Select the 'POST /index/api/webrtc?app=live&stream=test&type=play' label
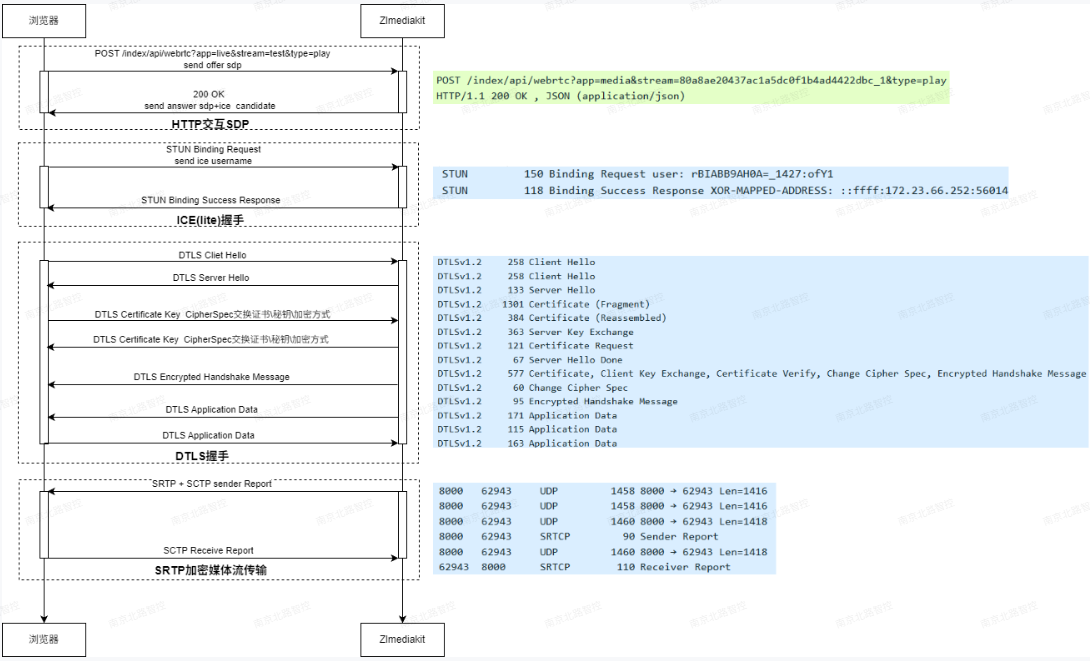 (213, 54)
